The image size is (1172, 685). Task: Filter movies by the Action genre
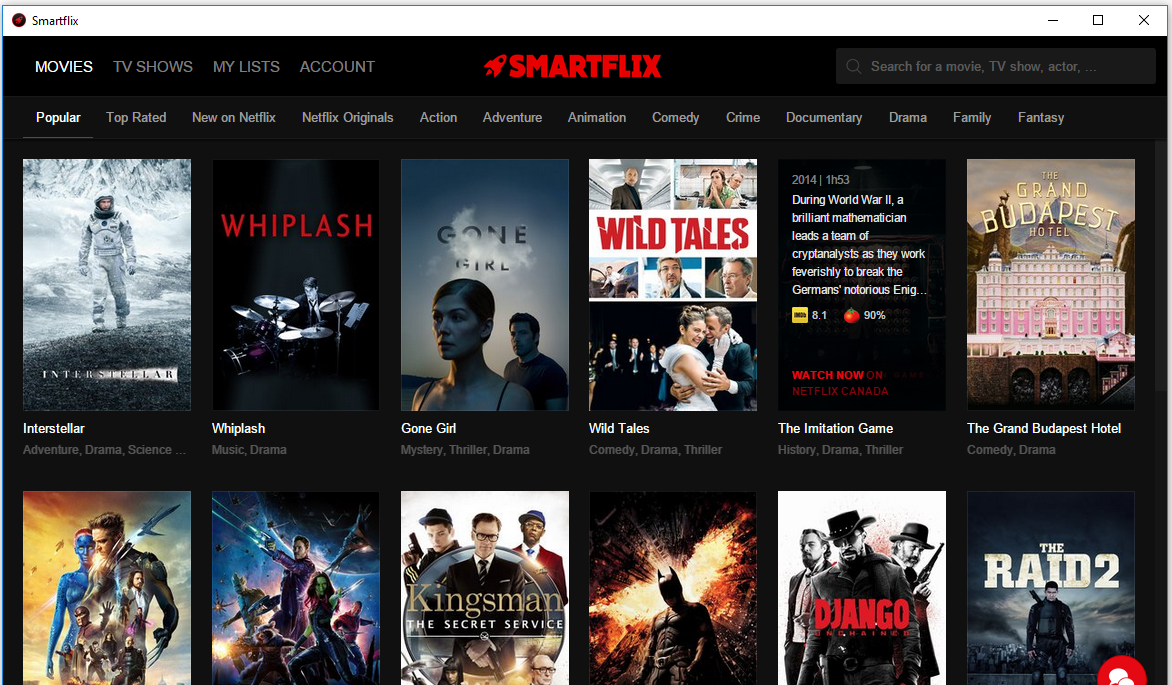point(438,117)
